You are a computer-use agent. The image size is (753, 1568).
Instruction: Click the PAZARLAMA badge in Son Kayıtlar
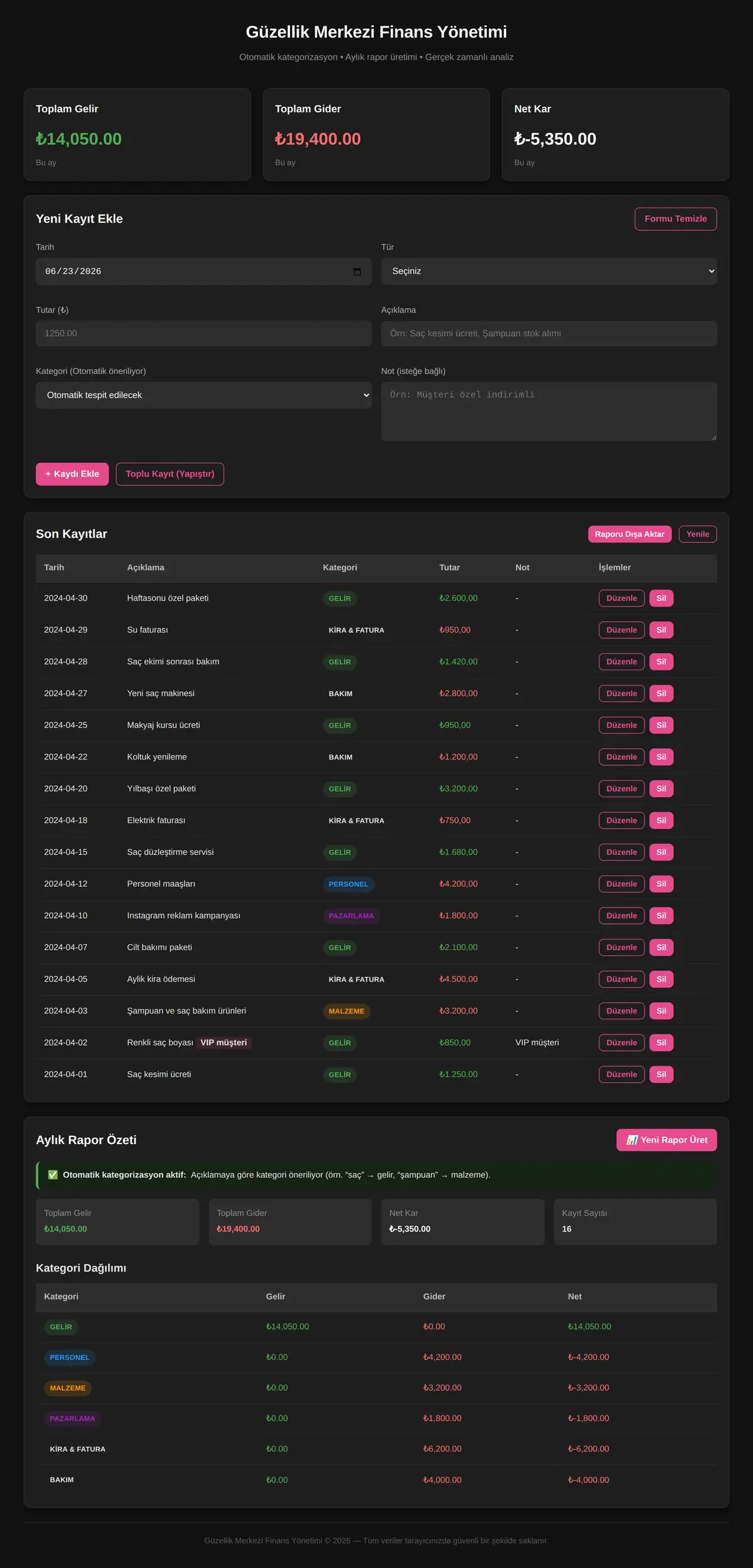(x=351, y=916)
